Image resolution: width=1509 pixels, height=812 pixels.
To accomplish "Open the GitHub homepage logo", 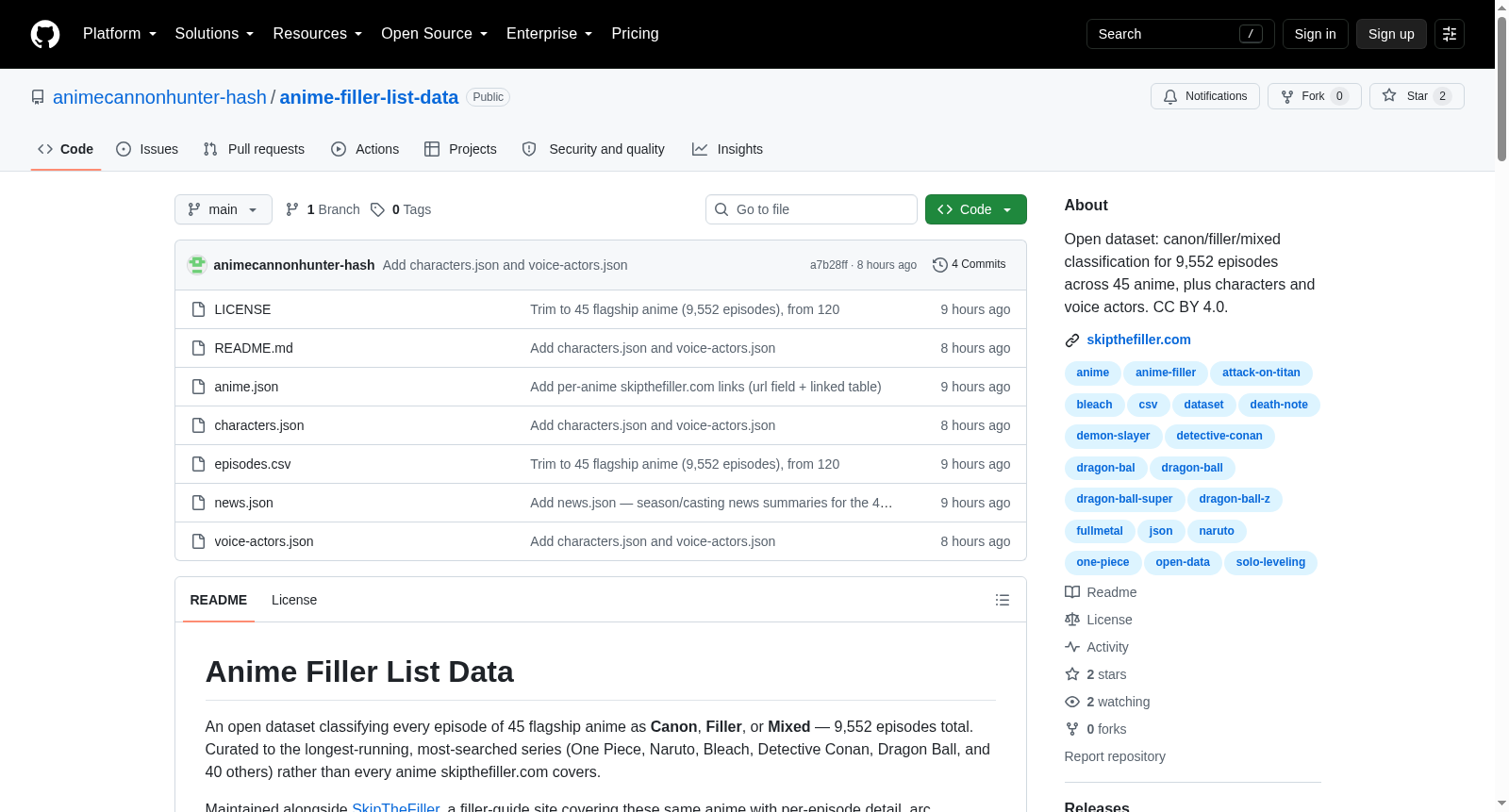I will [x=45, y=34].
